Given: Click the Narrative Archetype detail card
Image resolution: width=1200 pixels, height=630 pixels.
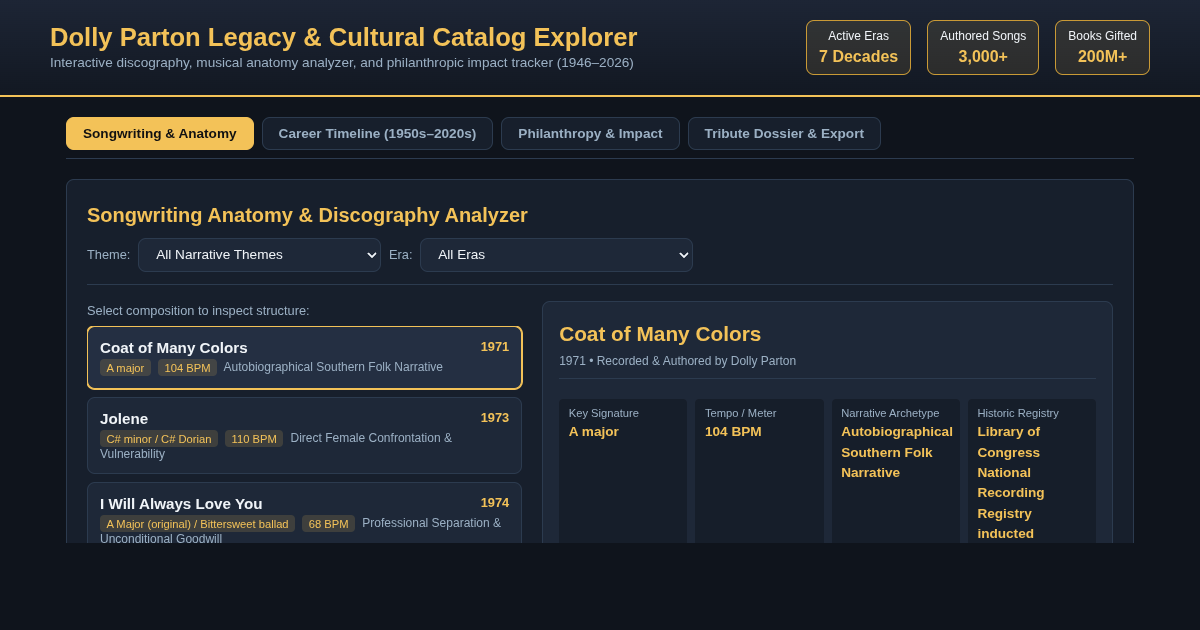Looking at the screenshot, I should click(896, 471).
